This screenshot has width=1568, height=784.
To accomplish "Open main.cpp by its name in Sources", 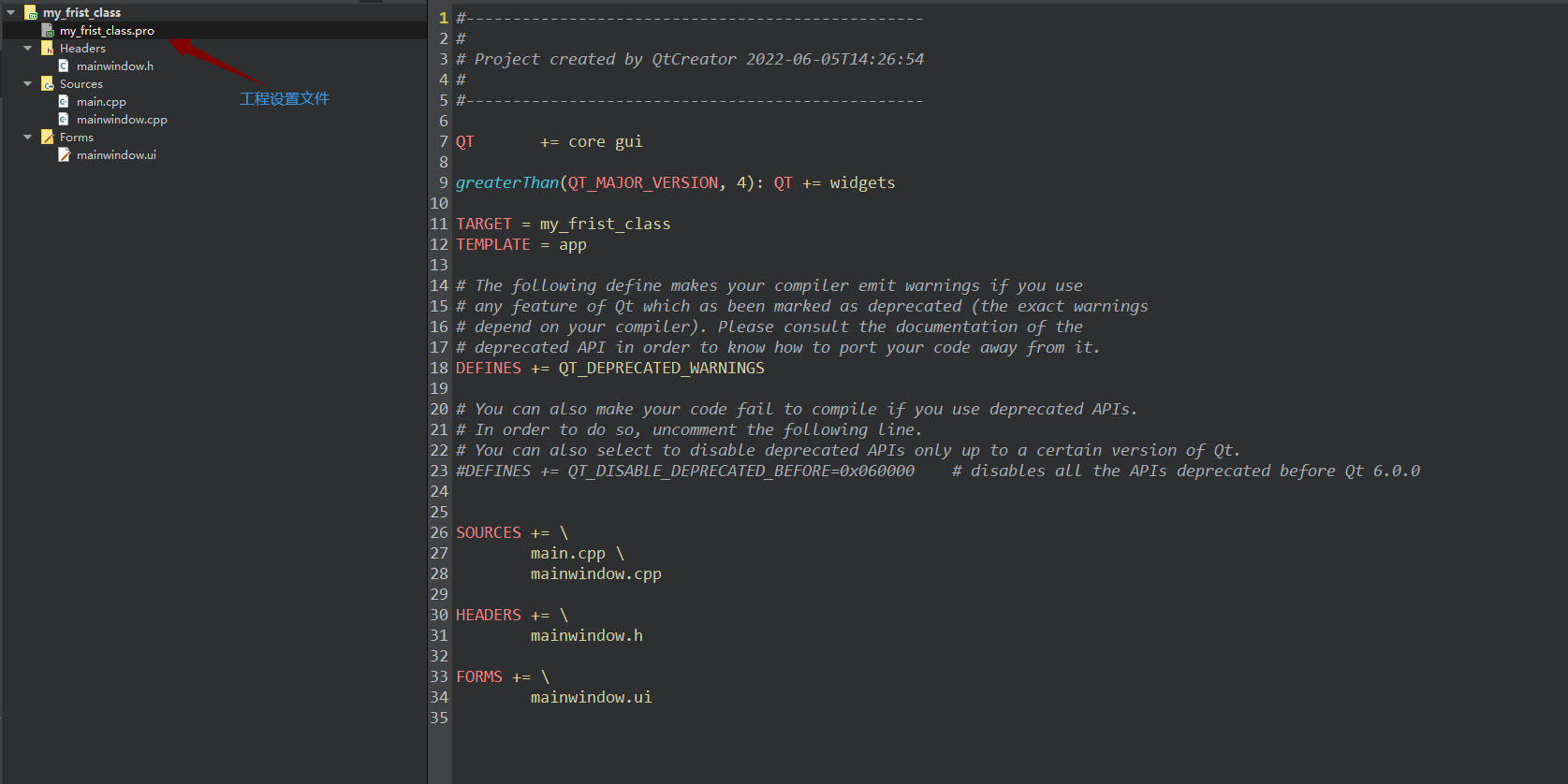I will [x=101, y=102].
